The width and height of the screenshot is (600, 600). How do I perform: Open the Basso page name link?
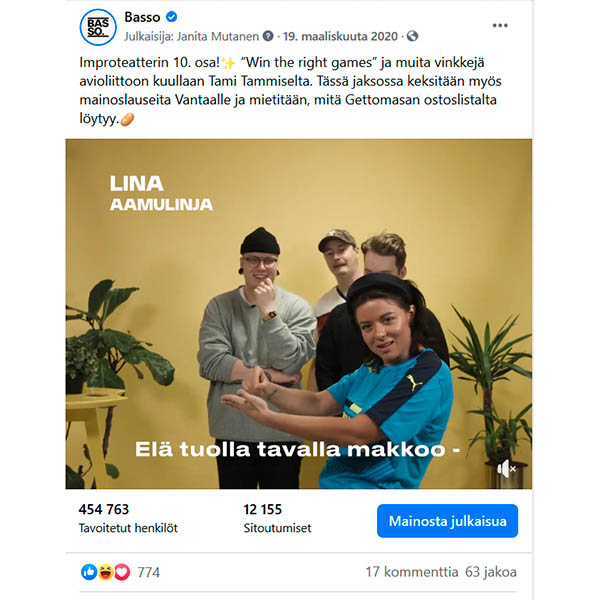pyautogui.click(x=142, y=17)
